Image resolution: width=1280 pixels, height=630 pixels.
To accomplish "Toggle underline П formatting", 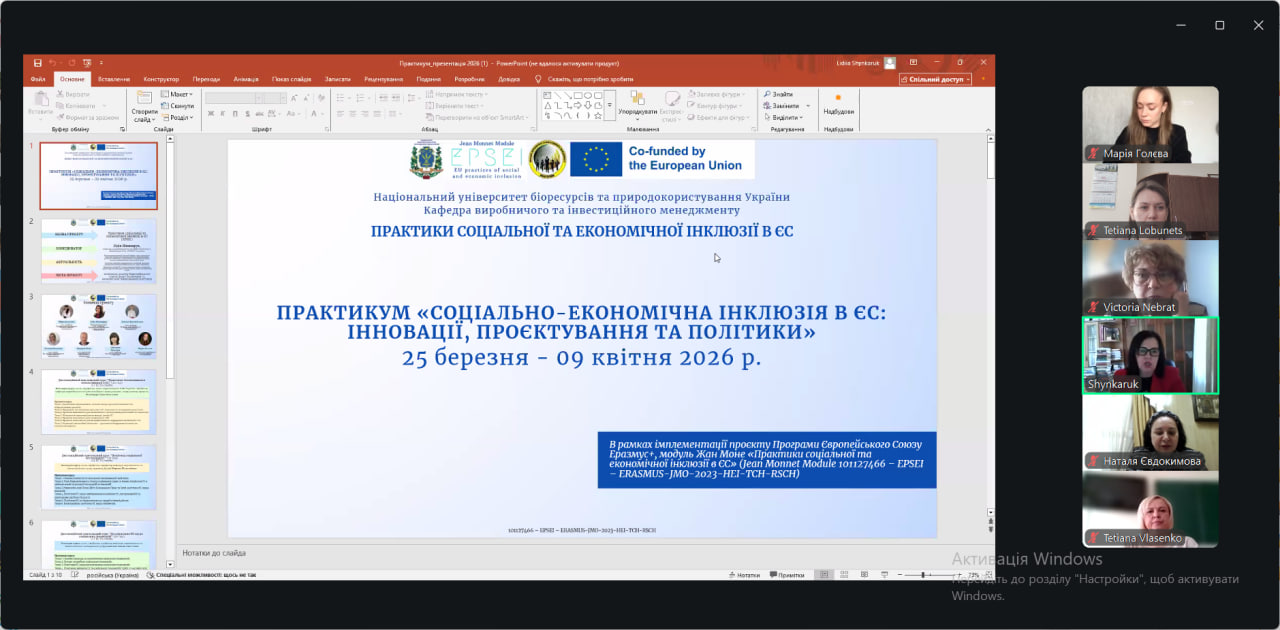I will click(234, 113).
